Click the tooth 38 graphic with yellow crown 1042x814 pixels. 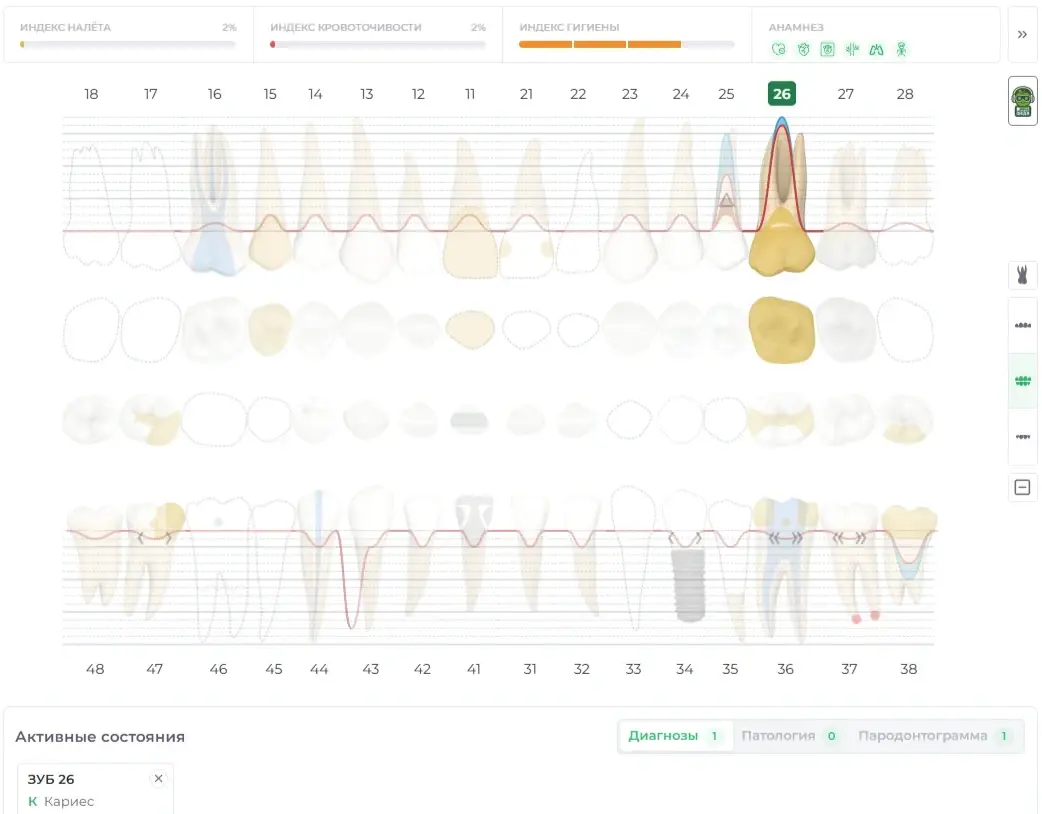(x=909, y=552)
